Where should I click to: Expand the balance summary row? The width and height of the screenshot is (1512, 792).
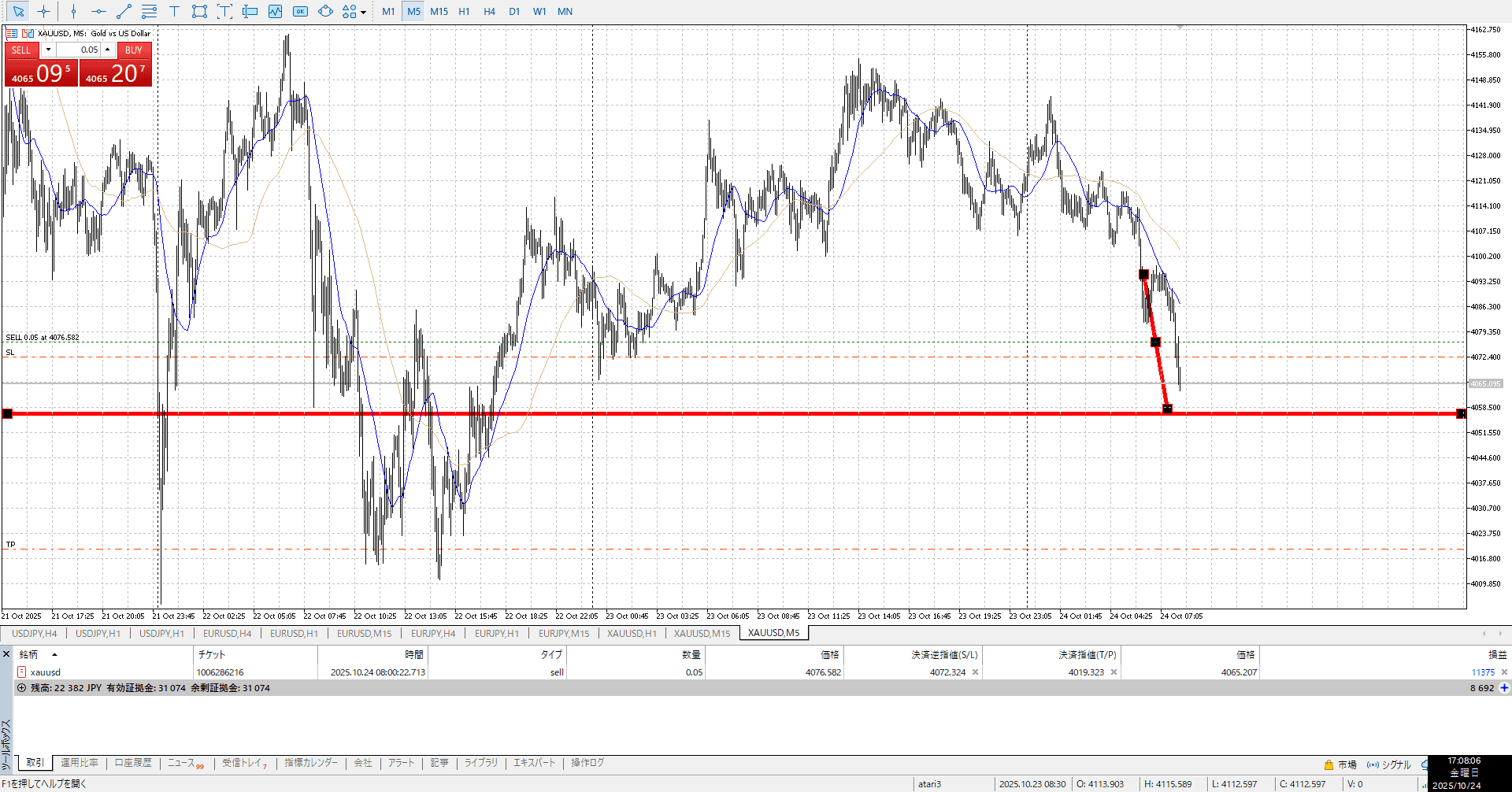coord(21,688)
